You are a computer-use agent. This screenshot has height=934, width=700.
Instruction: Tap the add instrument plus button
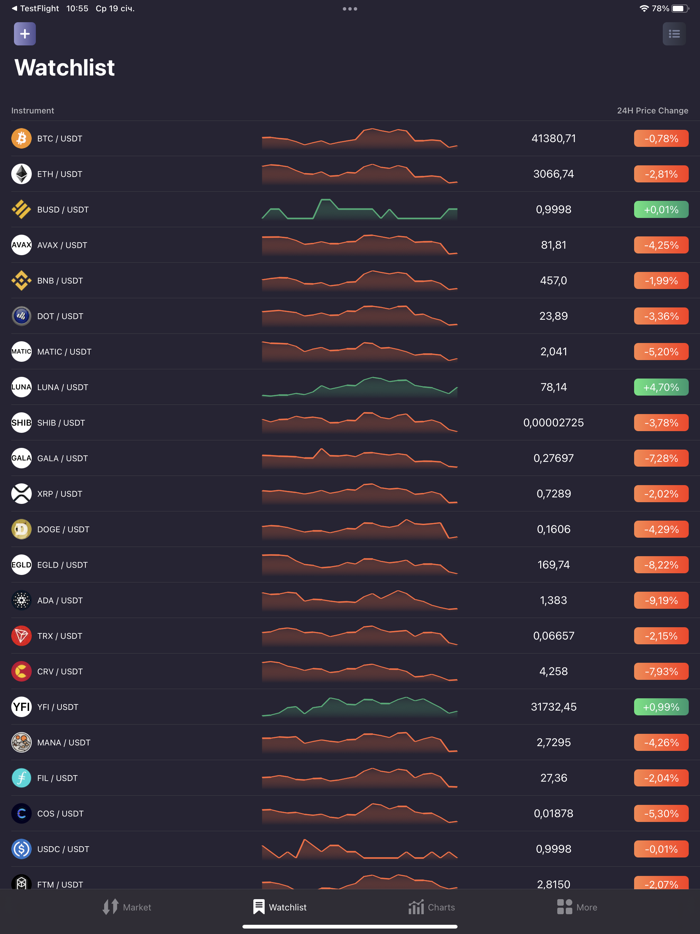coord(24,34)
